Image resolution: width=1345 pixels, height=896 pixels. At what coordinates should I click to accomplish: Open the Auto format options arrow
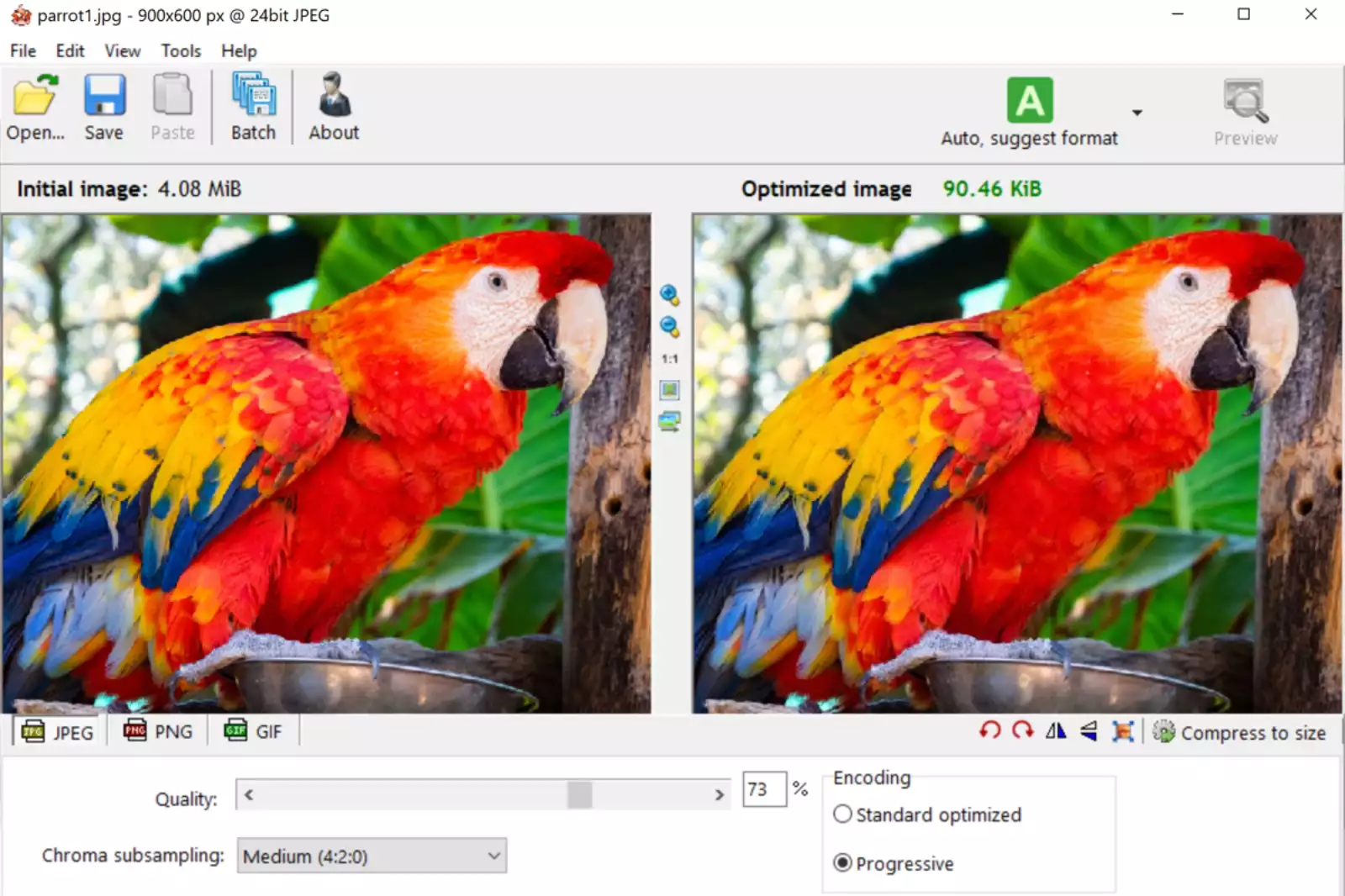[1137, 112]
